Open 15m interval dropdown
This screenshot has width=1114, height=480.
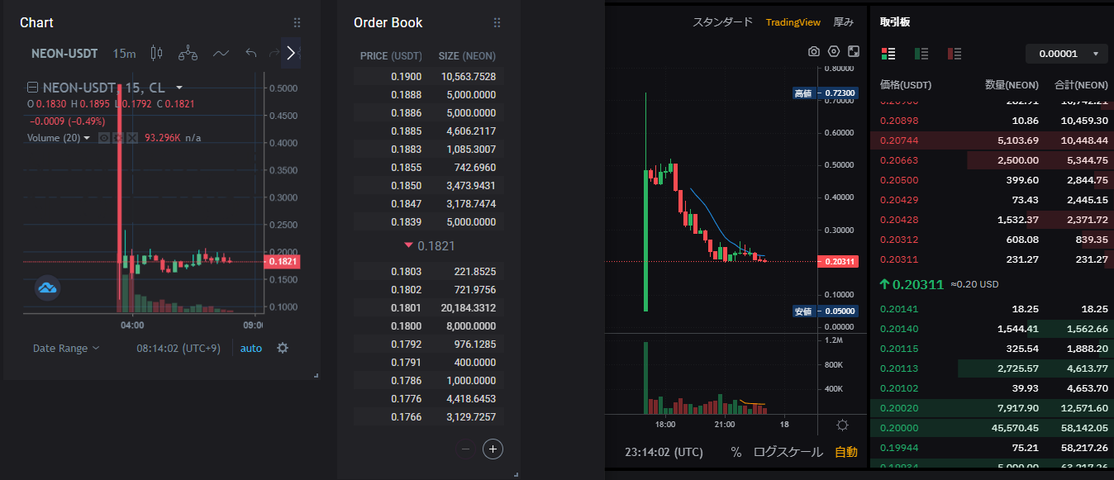click(x=124, y=53)
